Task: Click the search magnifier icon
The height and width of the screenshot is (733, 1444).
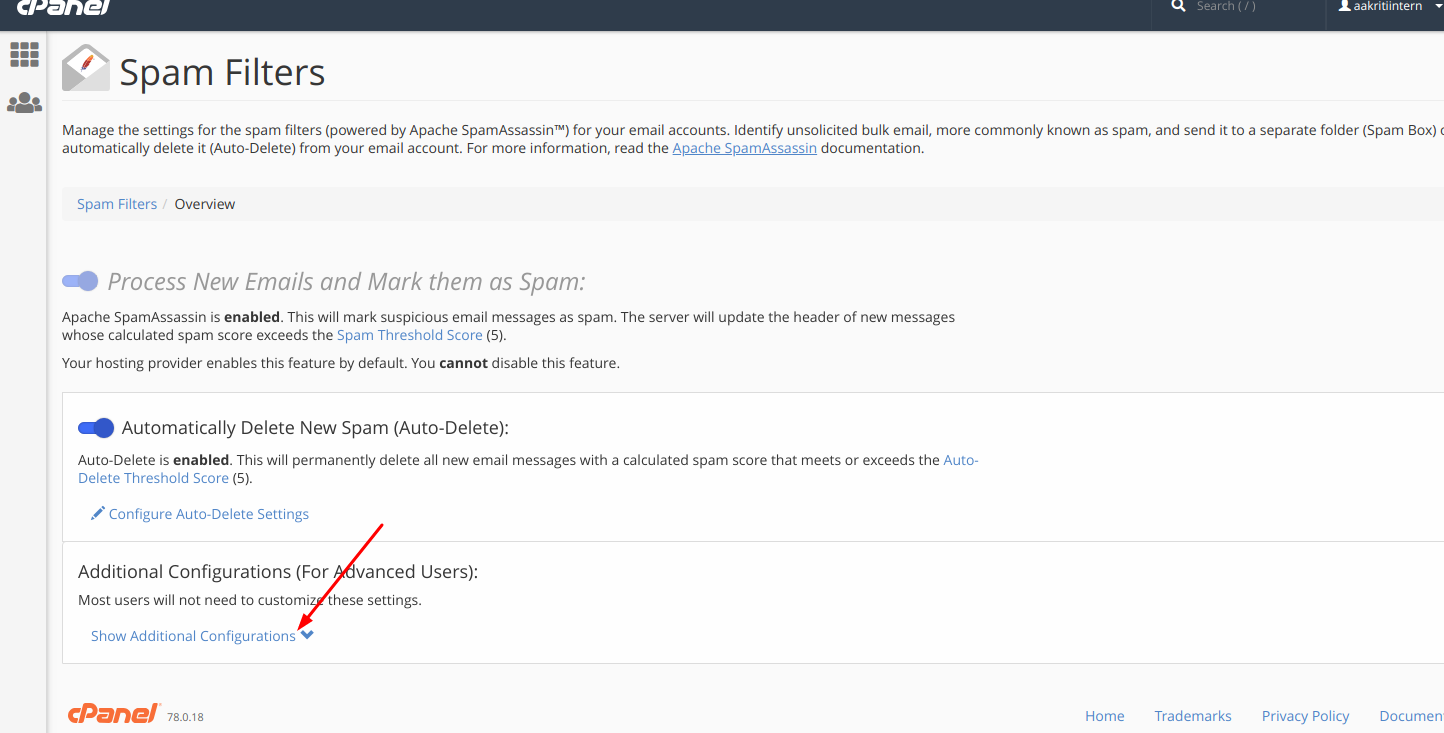Action: pos(1178,6)
